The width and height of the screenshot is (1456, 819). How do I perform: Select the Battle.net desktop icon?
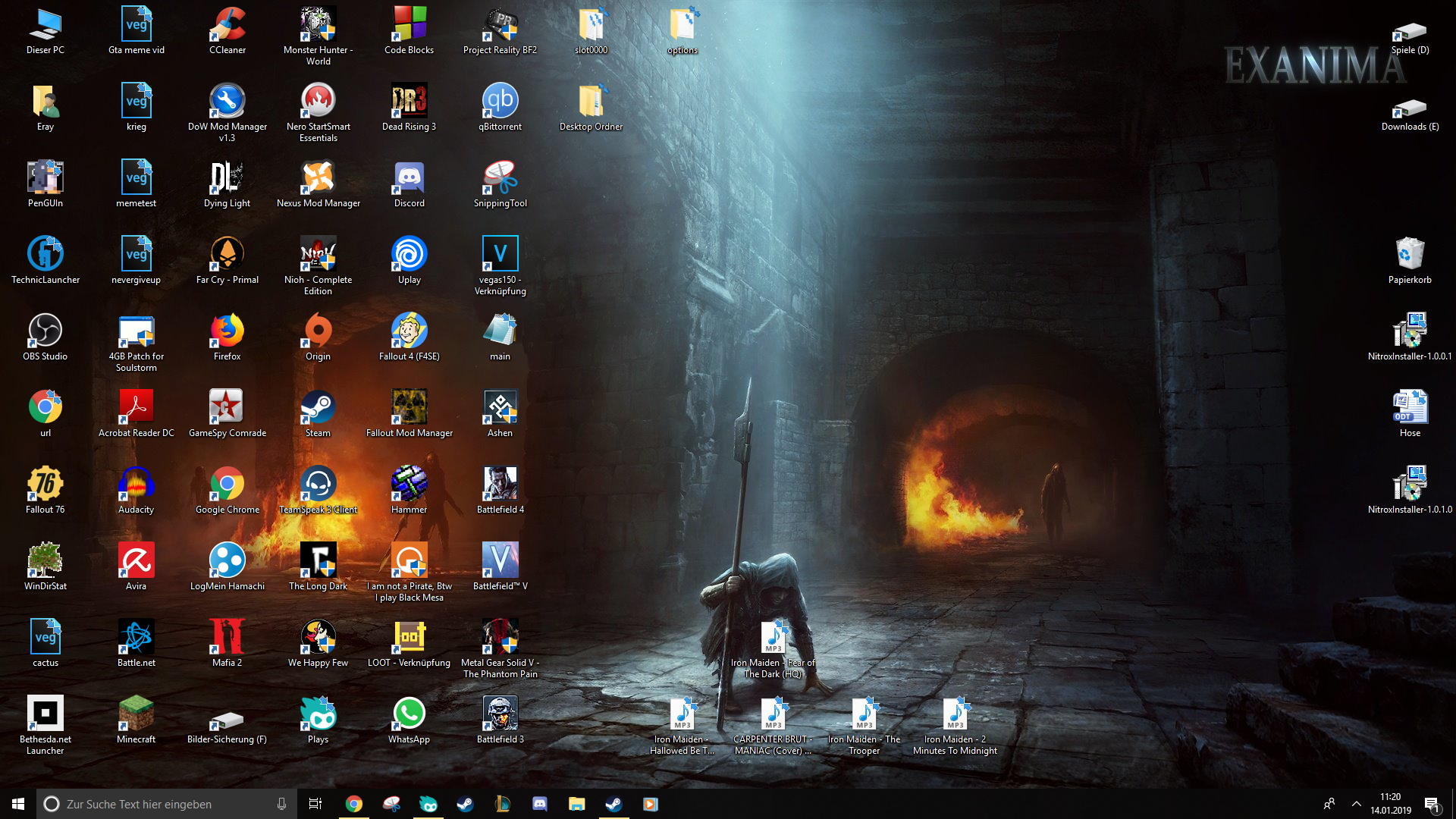coord(136,644)
